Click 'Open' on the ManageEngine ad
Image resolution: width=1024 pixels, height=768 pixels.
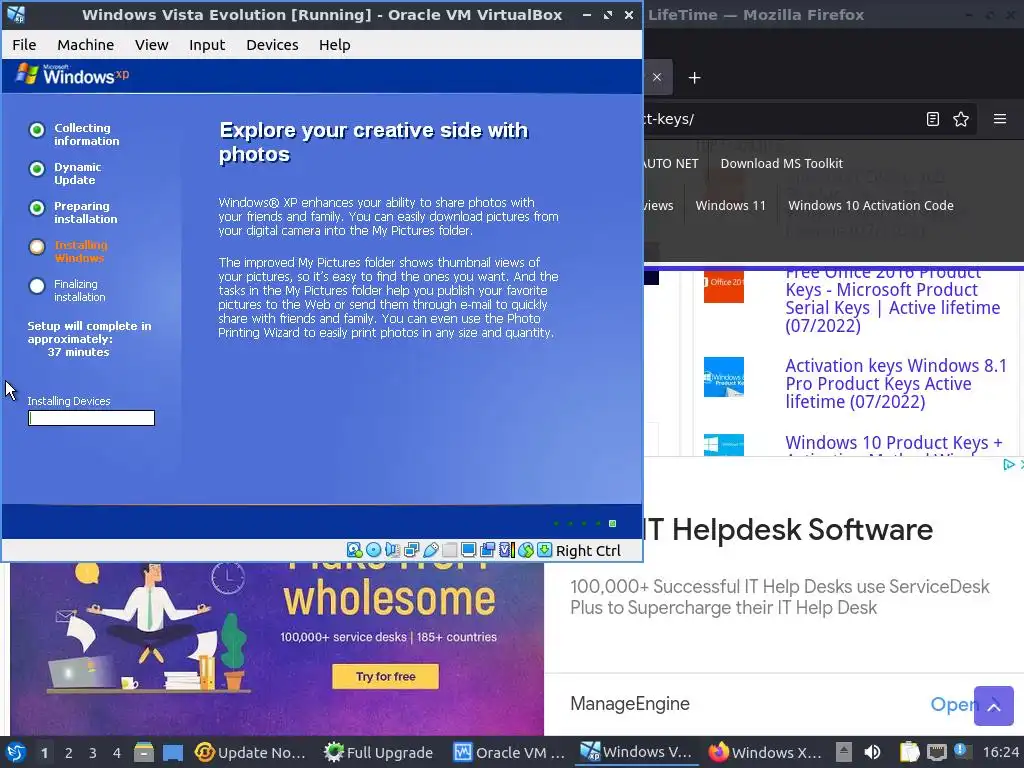(955, 704)
